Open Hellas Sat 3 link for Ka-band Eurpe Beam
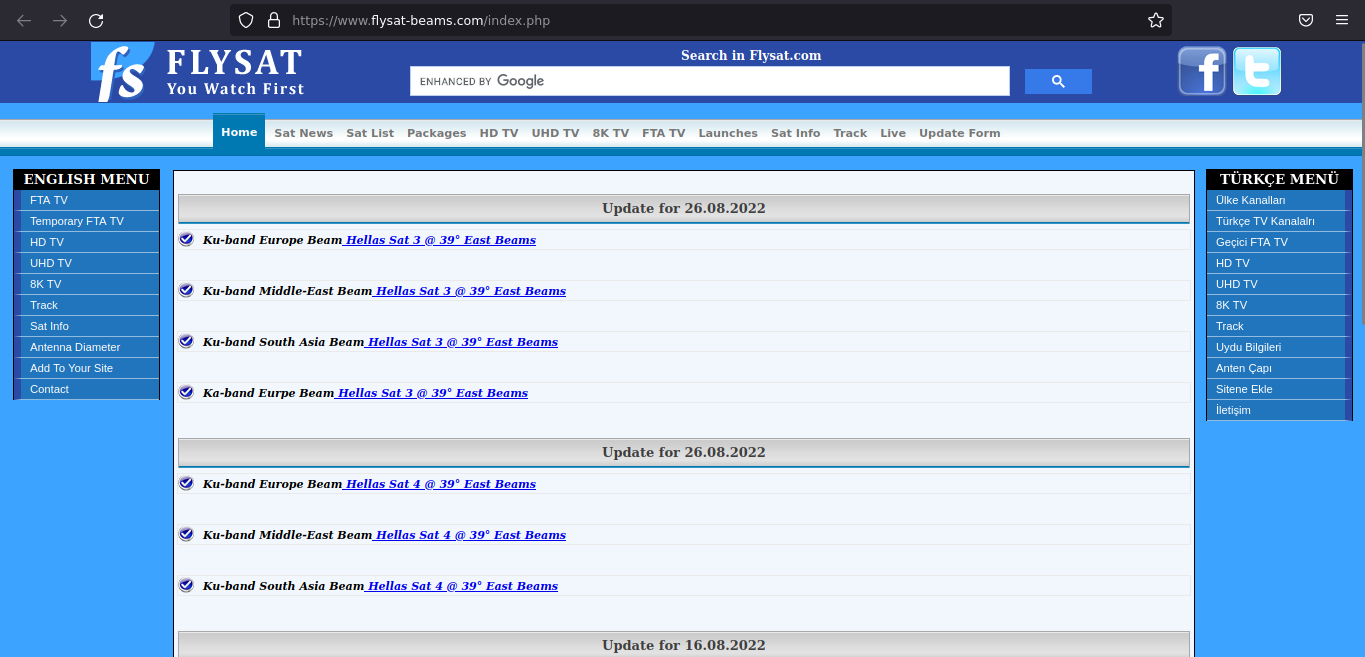 click(x=431, y=393)
